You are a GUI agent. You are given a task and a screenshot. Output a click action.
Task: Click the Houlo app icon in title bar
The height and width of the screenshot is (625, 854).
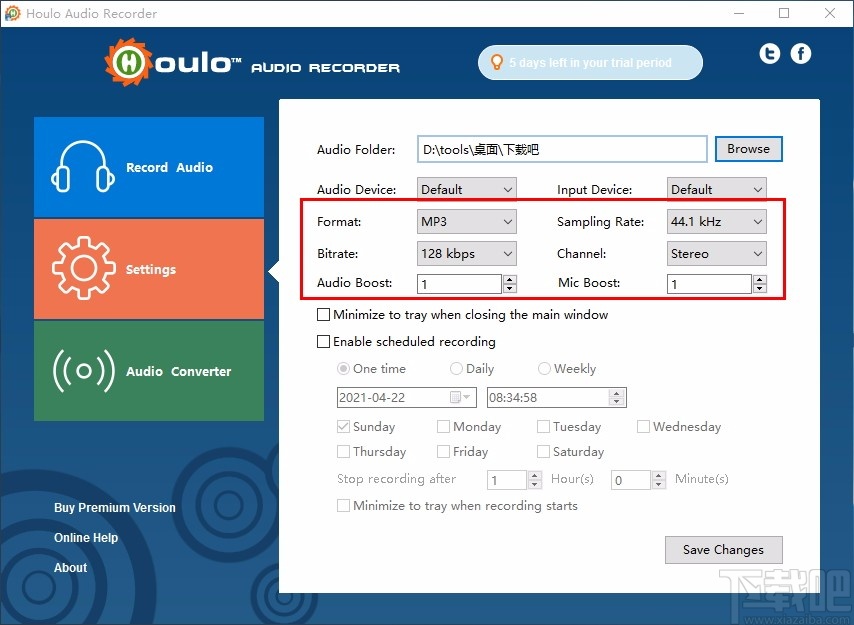(x=13, y=13)
